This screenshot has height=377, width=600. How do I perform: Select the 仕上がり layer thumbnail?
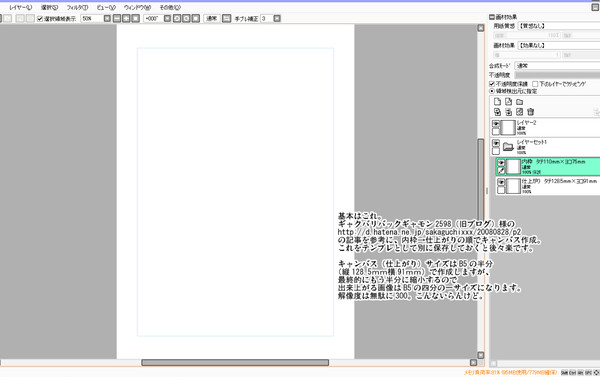(513, 186)
